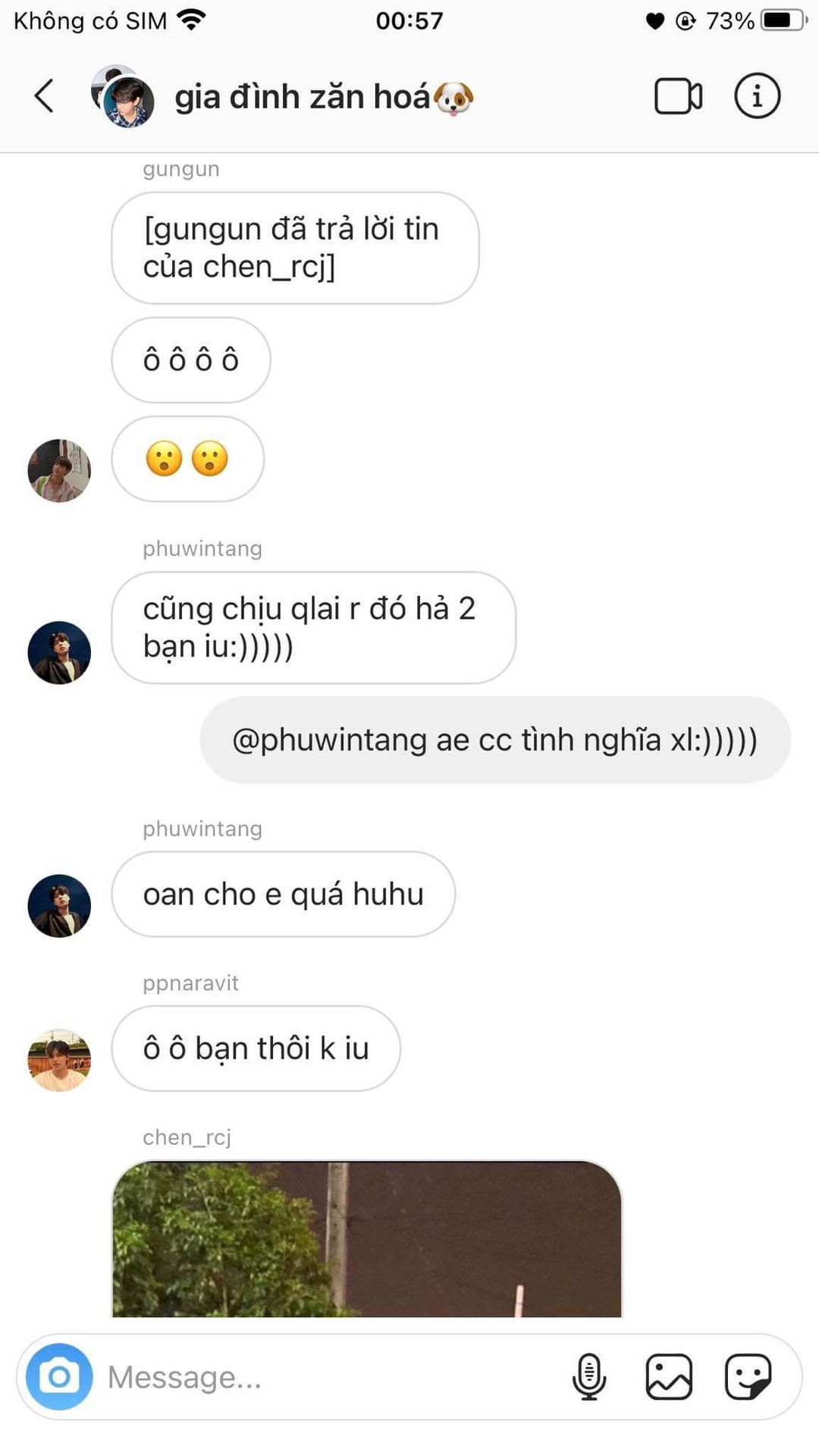Open group title gia đình zăn hoá
Viewport: 819px width, 1456px height.
[x=325, y=97]
